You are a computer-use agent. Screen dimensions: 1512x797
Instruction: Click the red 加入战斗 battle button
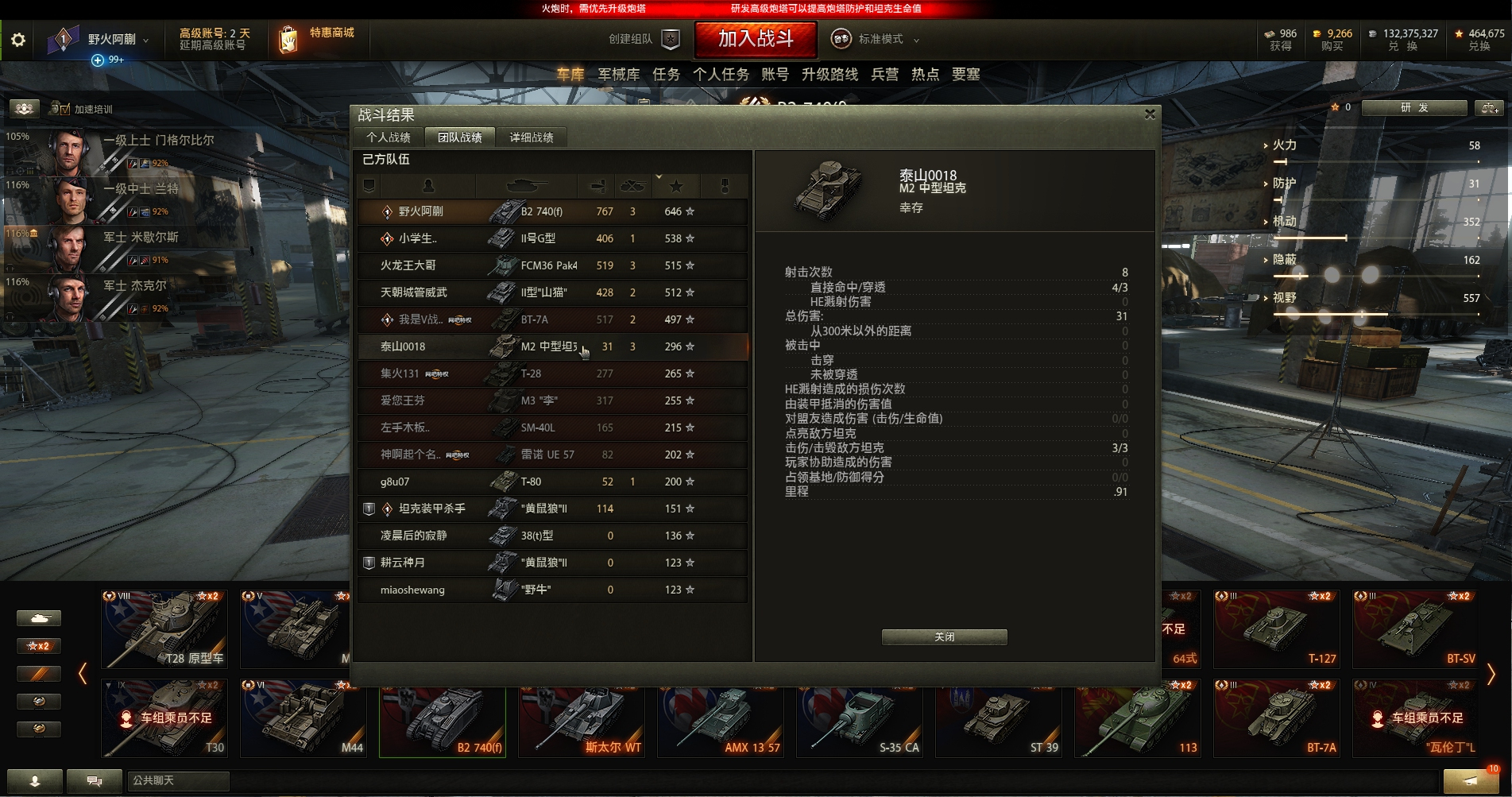pos(756,39)
